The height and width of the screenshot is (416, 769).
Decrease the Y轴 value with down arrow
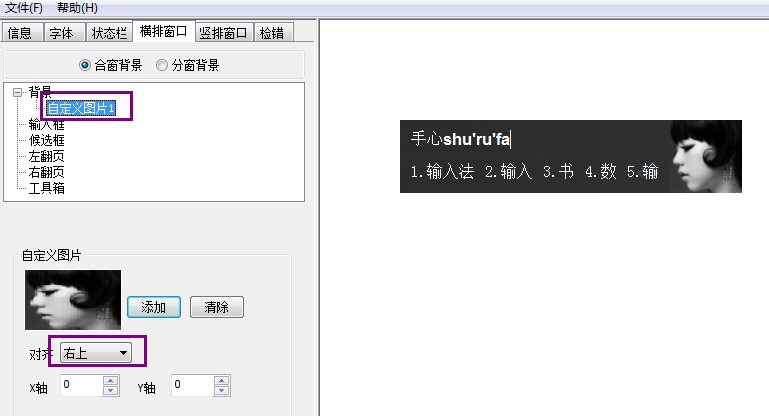222,390
